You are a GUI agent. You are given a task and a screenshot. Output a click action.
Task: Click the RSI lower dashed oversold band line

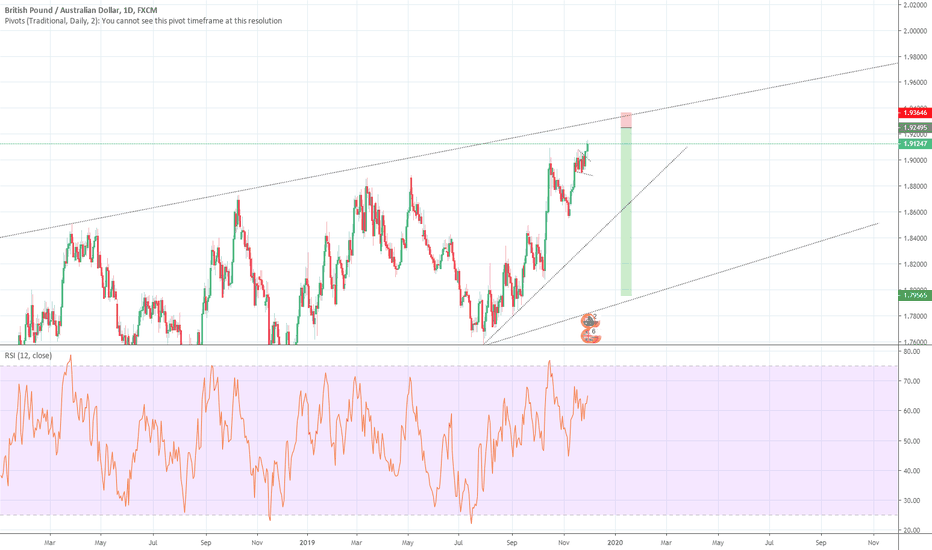click(x=300, y=515)
